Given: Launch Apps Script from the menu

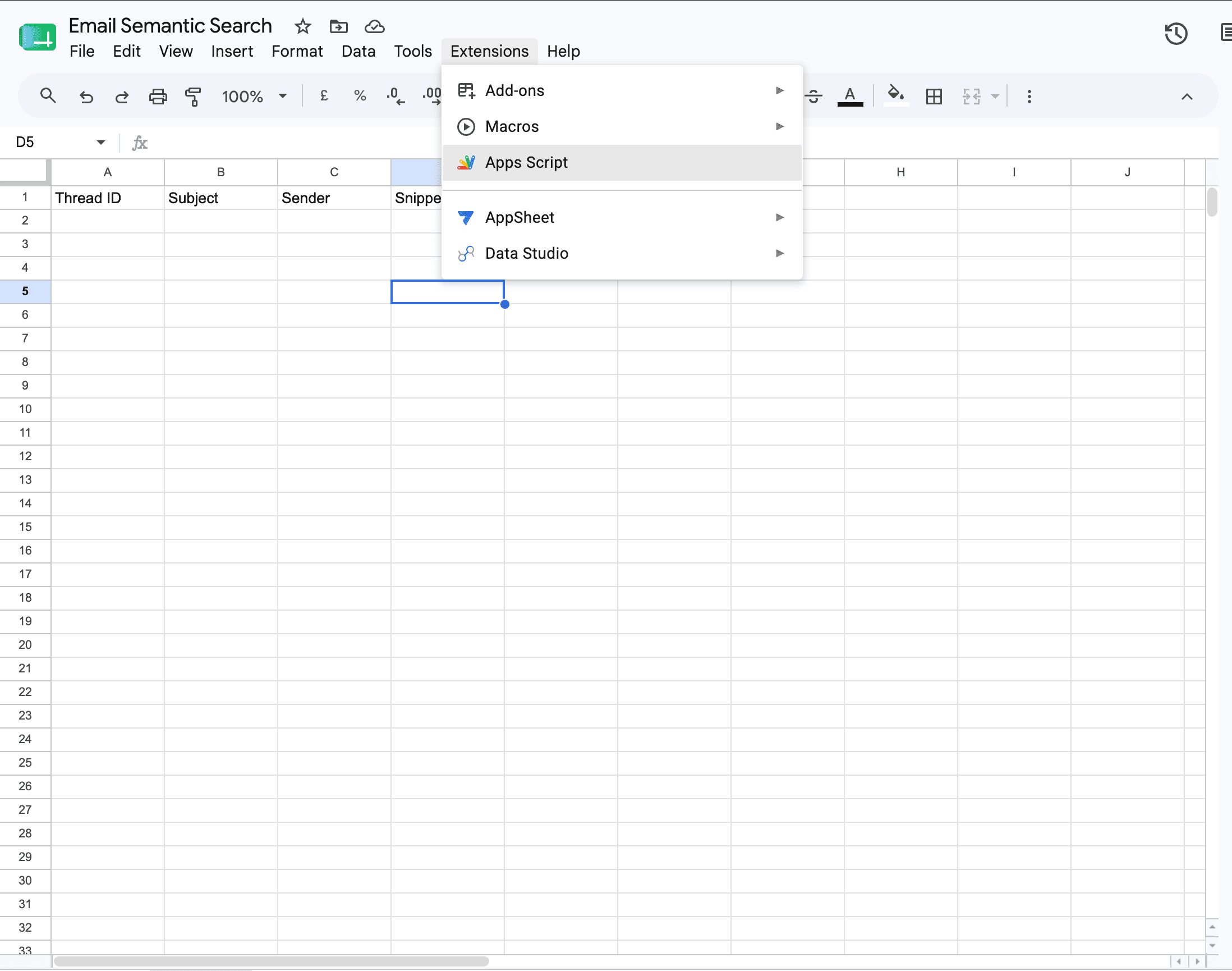Looking at the screenshot, I should pos(622,163).
